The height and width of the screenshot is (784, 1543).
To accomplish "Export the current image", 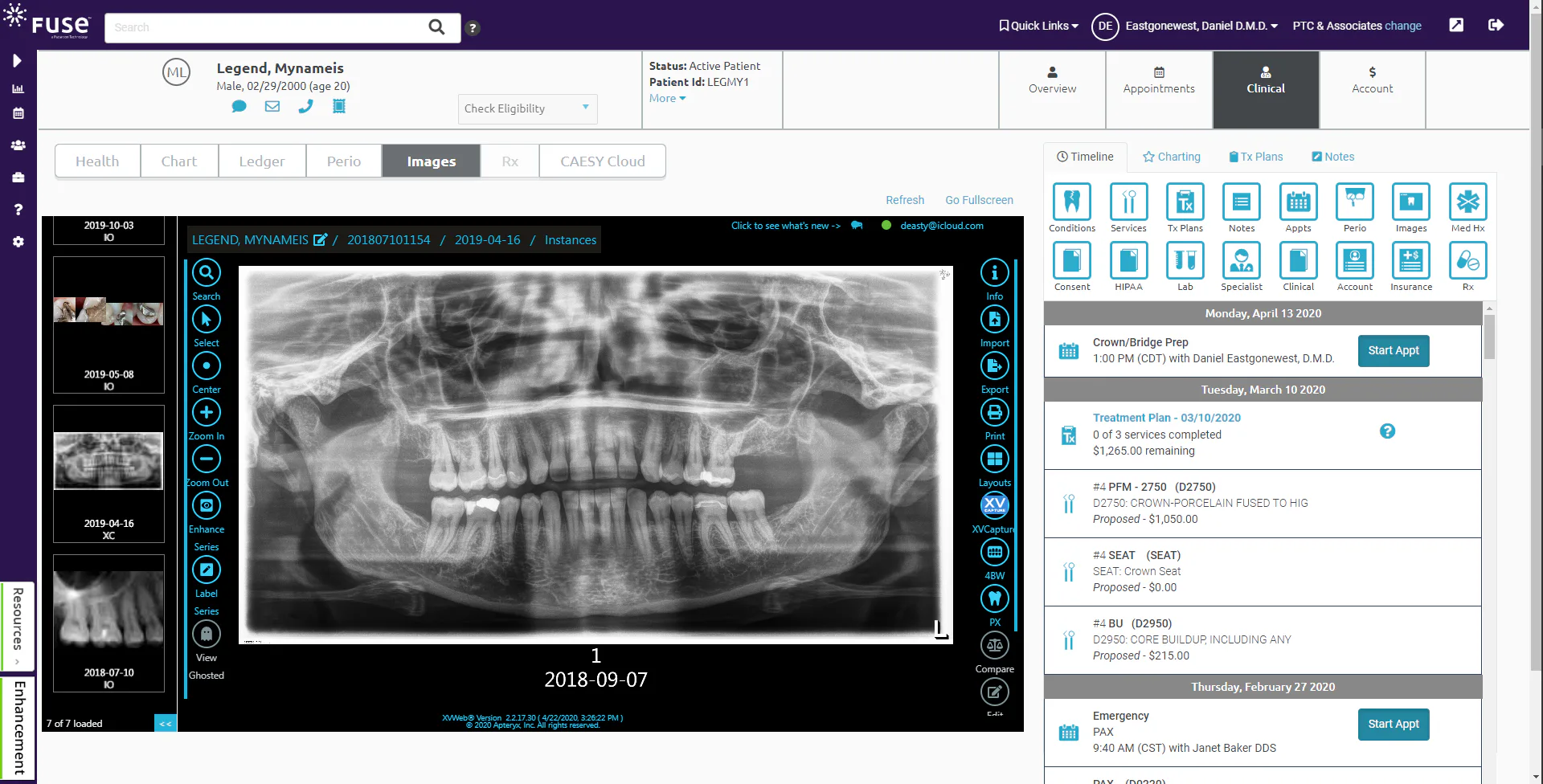I will pos(995,366).
